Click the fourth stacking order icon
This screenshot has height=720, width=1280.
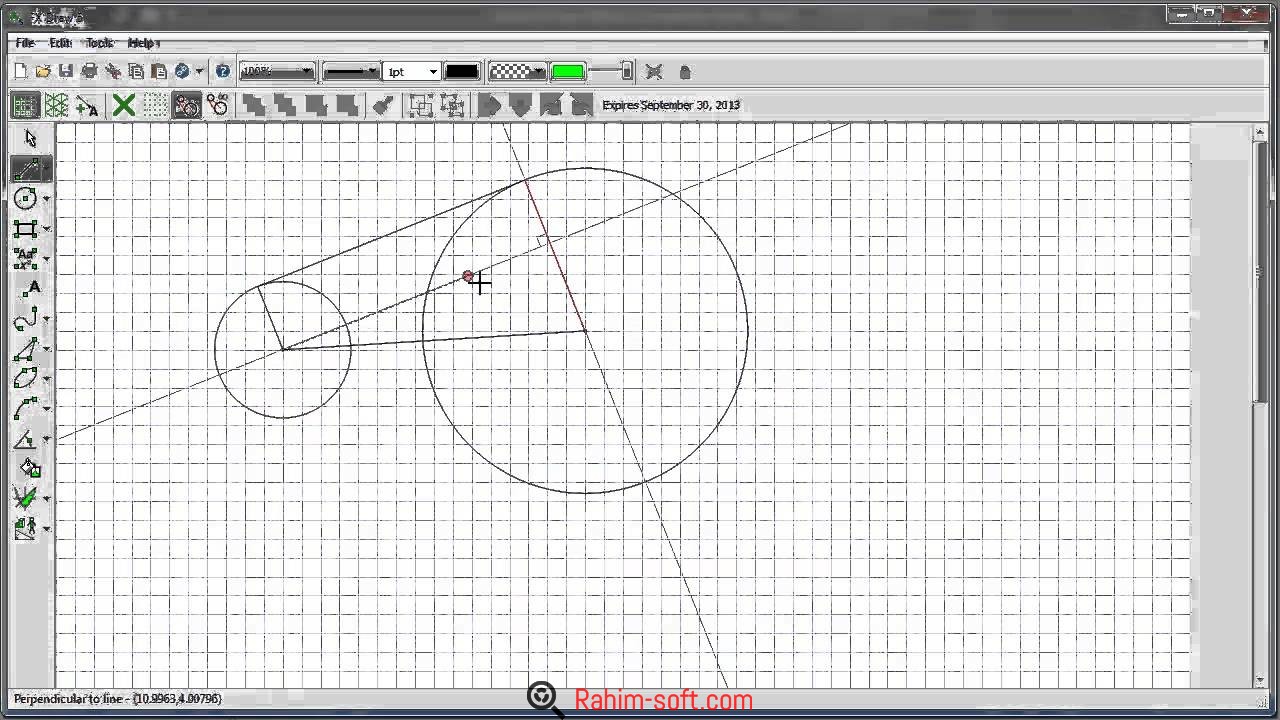click(347, 105)
